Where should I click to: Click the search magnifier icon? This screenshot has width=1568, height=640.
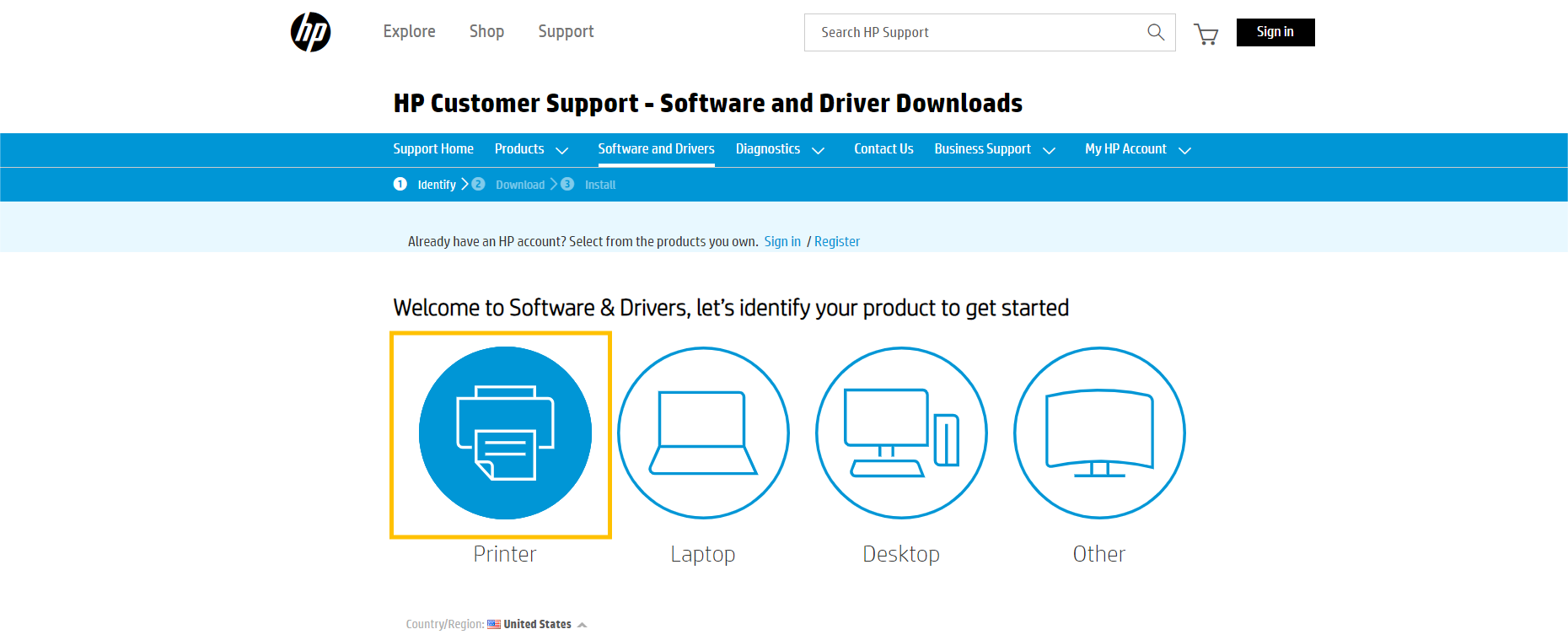coord(1156,32)
